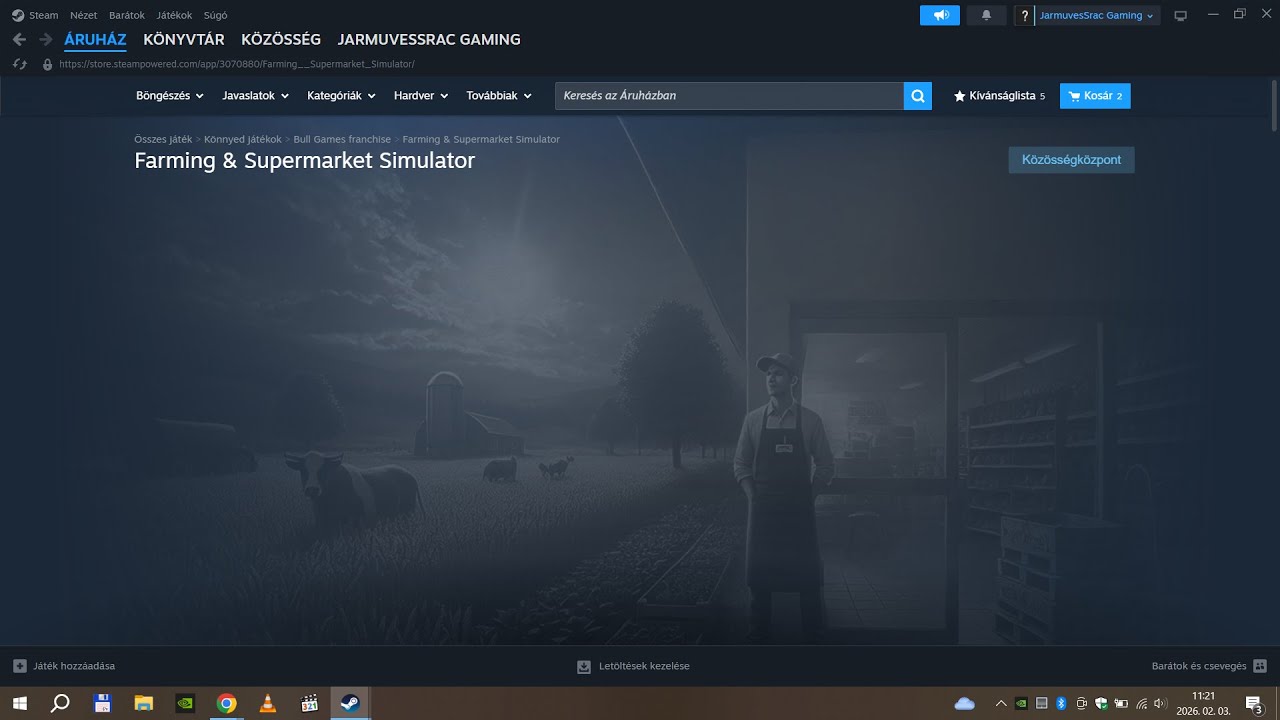Open Media Player Classic from taskbar

pyautogui.click(x=309, y=703)
